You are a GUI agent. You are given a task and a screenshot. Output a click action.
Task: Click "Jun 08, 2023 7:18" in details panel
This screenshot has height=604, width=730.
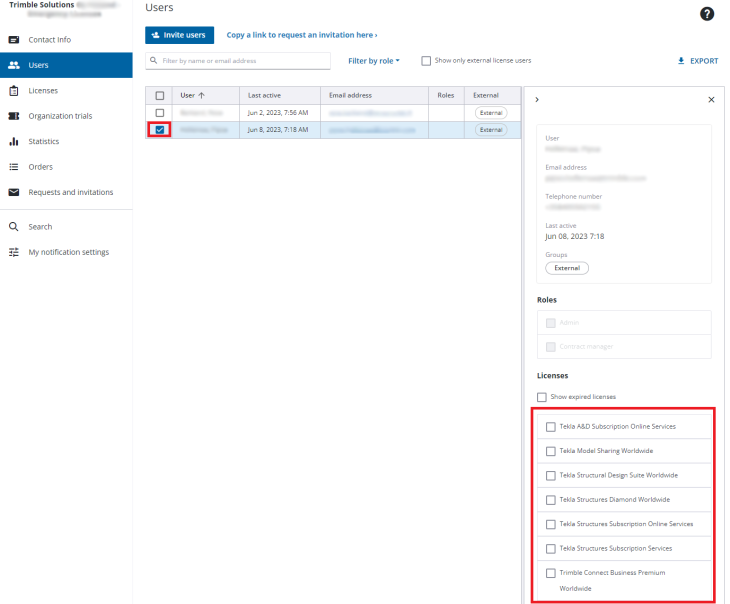pos(575,237)
